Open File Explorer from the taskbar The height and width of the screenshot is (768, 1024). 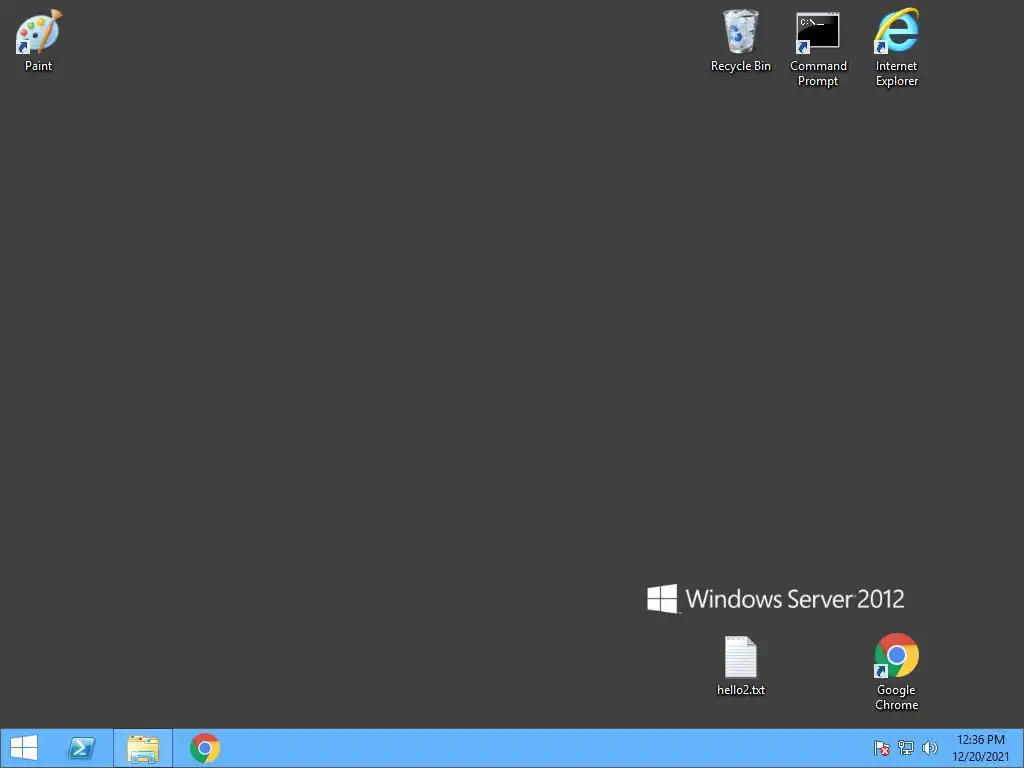[143, 748]
